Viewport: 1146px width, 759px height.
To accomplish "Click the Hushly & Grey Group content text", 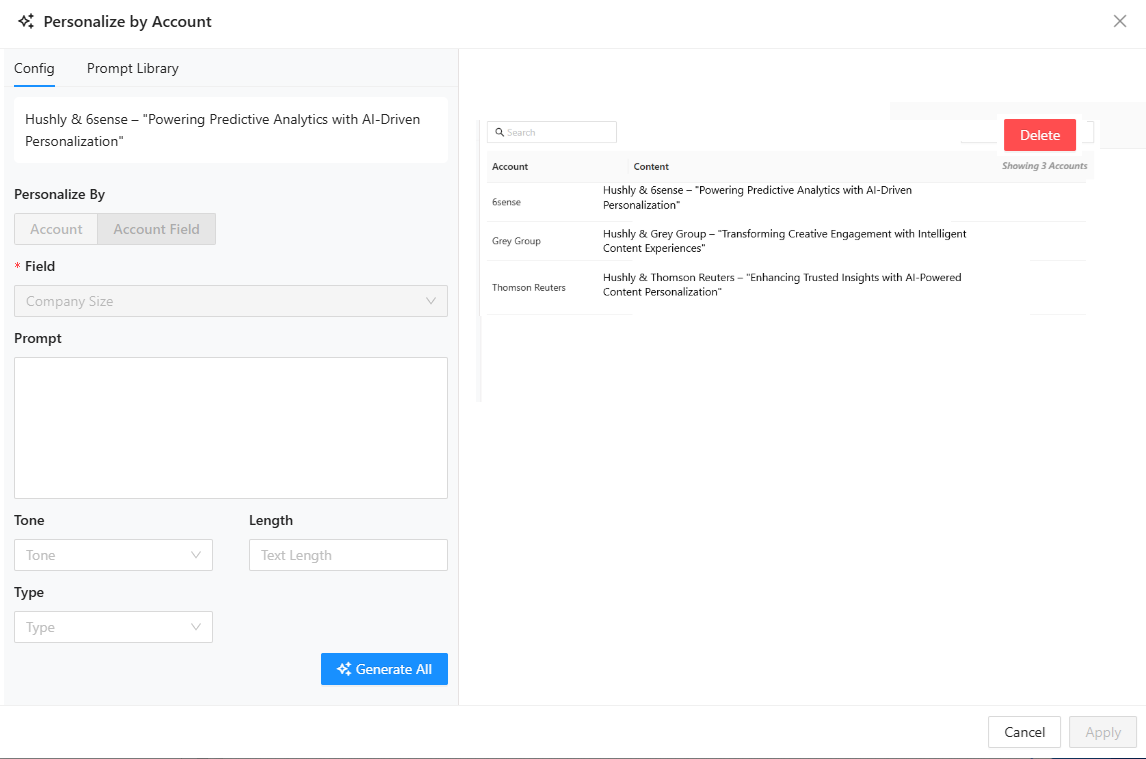I will 784,241.
